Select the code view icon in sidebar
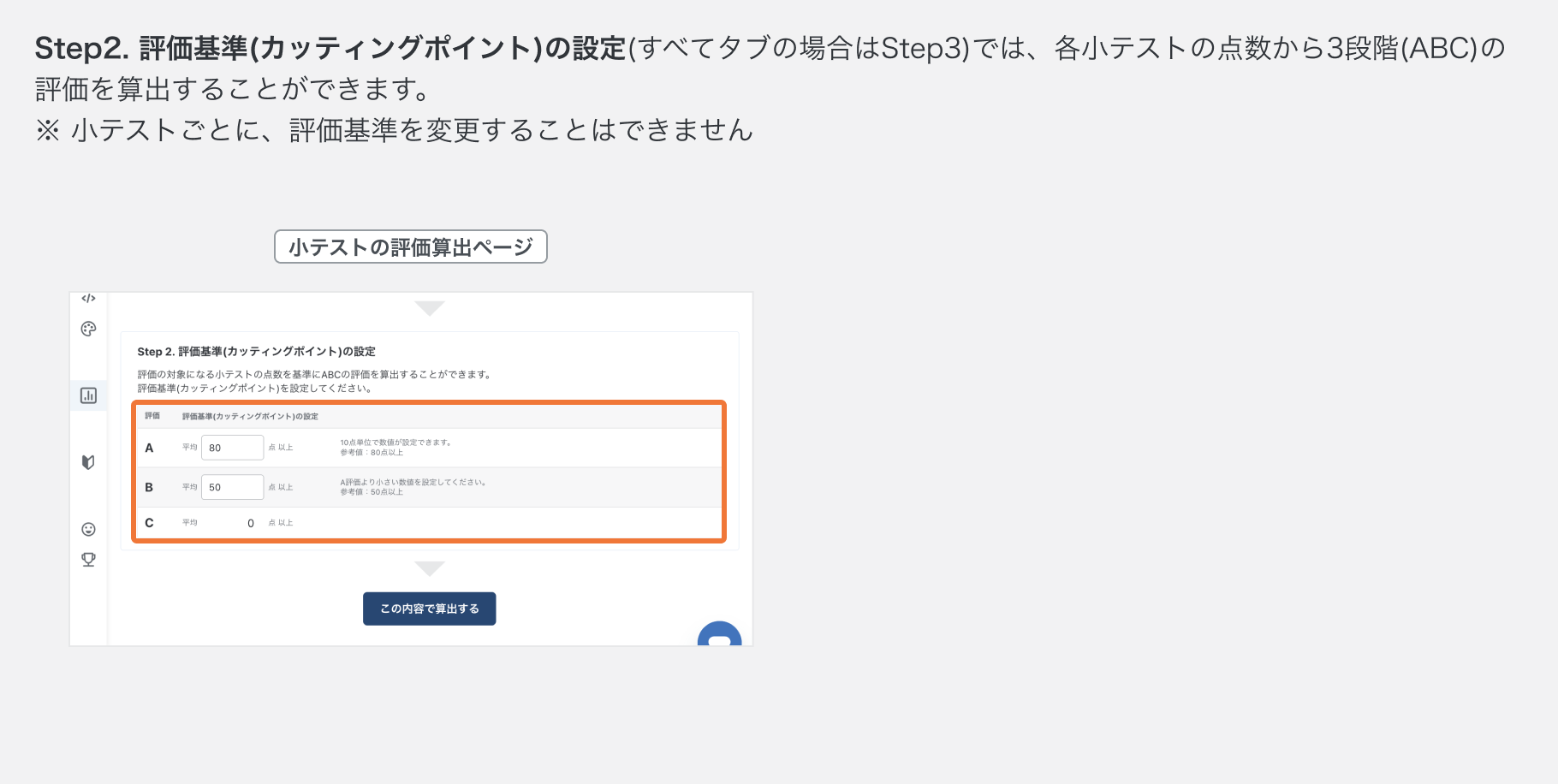This screenshot has height=784, width=1558. point(88,299)
